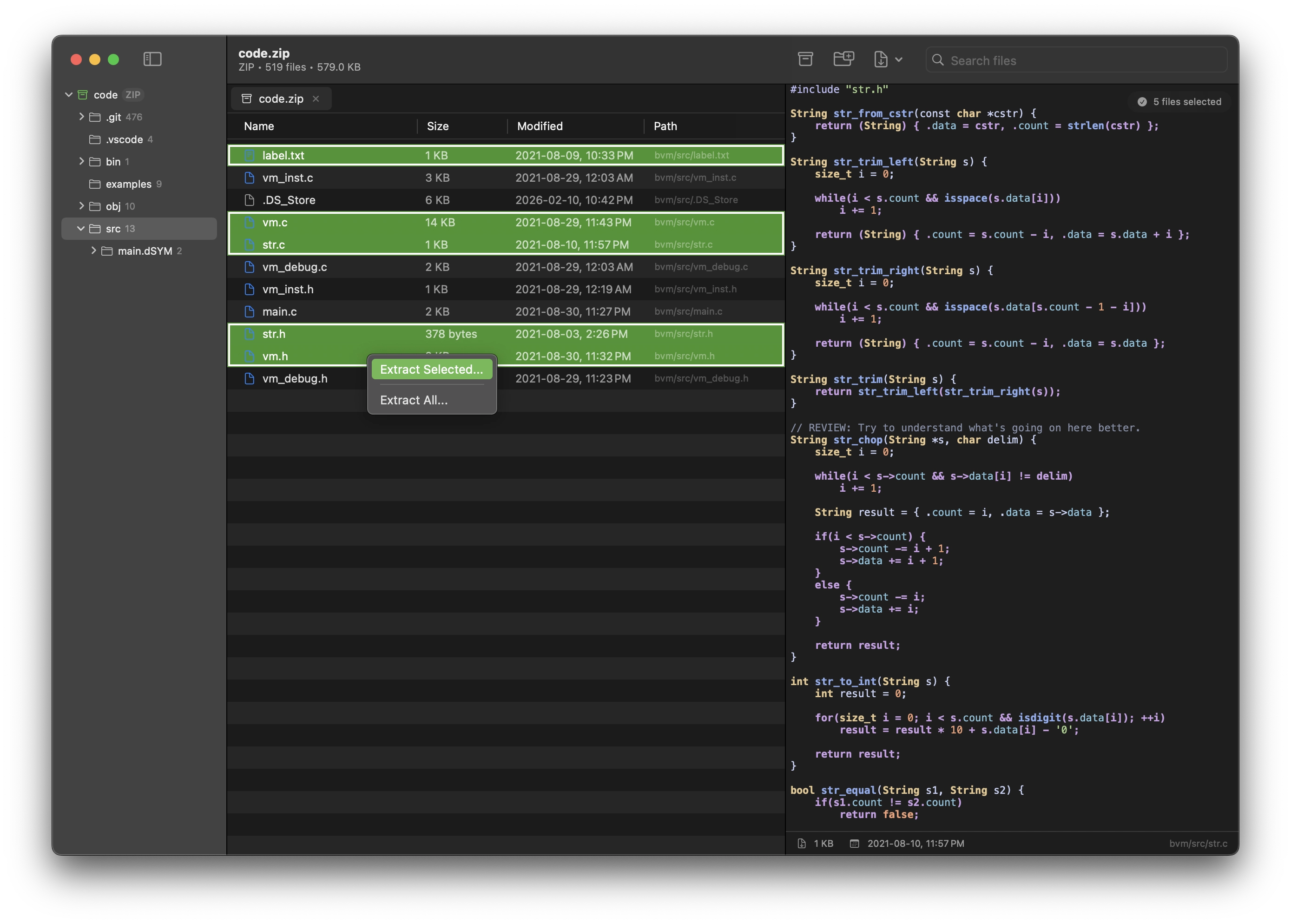
Task: Expand the main.dSYM folder
Action: (94, 251)
